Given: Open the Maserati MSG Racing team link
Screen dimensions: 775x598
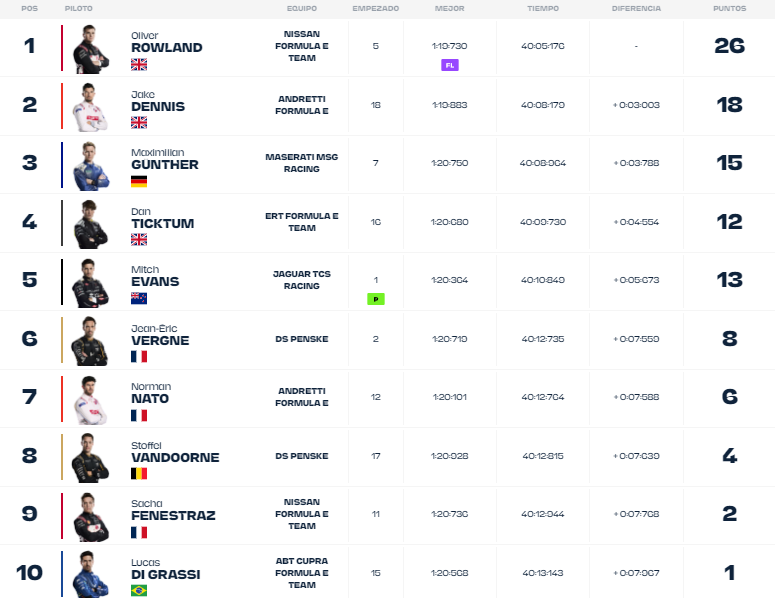Looking at the screenshot, I should [x=301, y=163].
